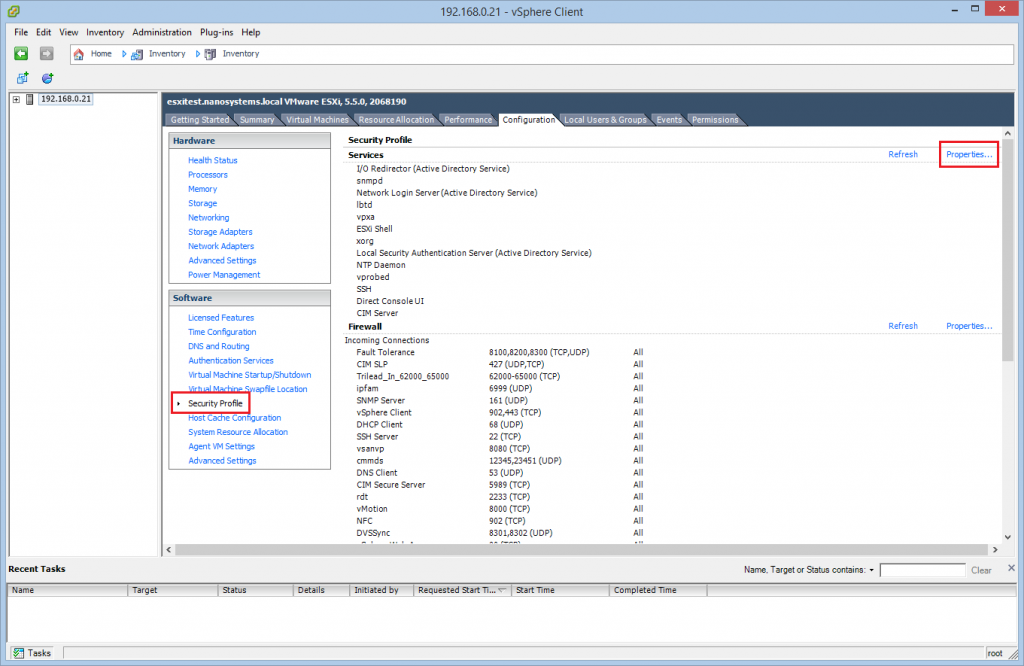
Task: Open the Administration menu
Action: tap(161, 32)
